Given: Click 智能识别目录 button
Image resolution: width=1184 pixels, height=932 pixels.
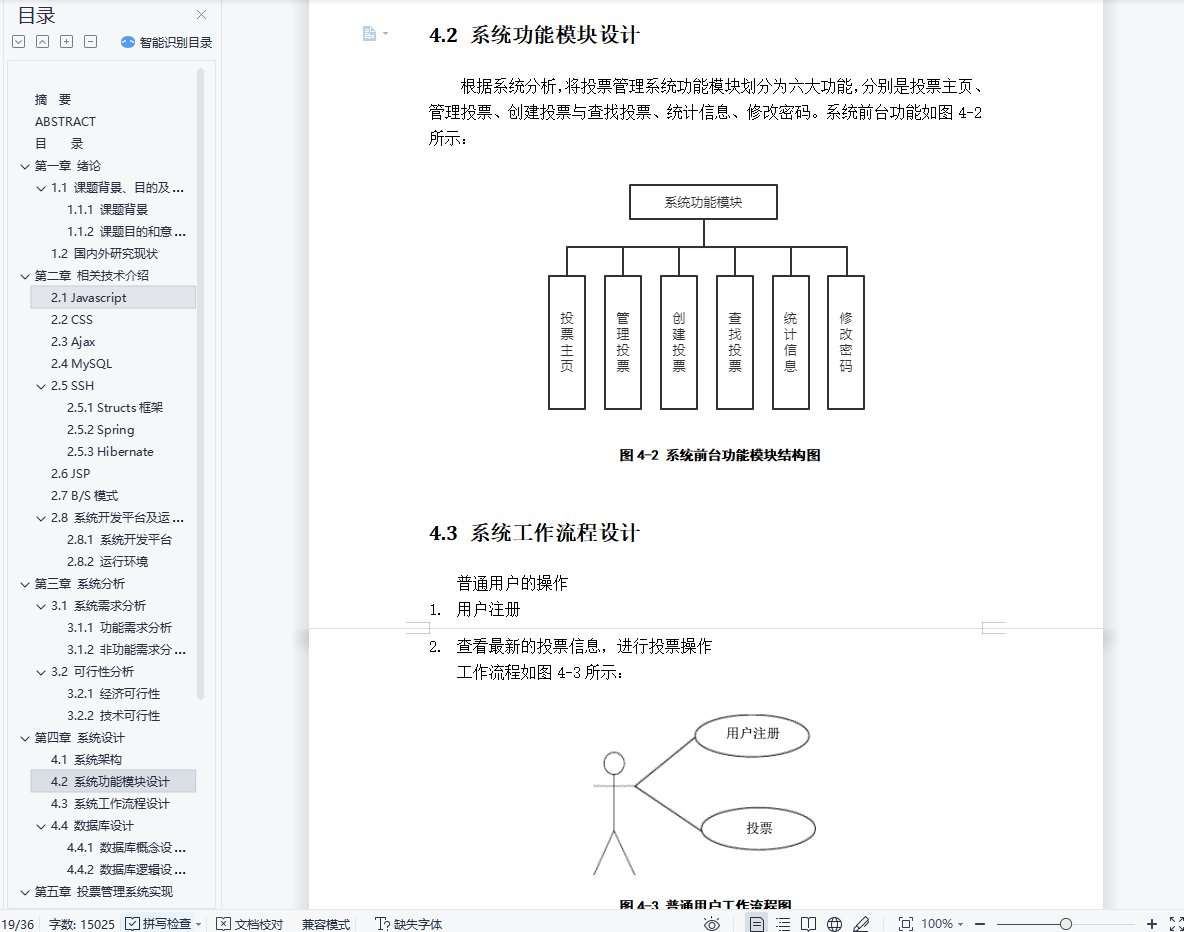Looking at the screenshot, I should coord(166,42).
